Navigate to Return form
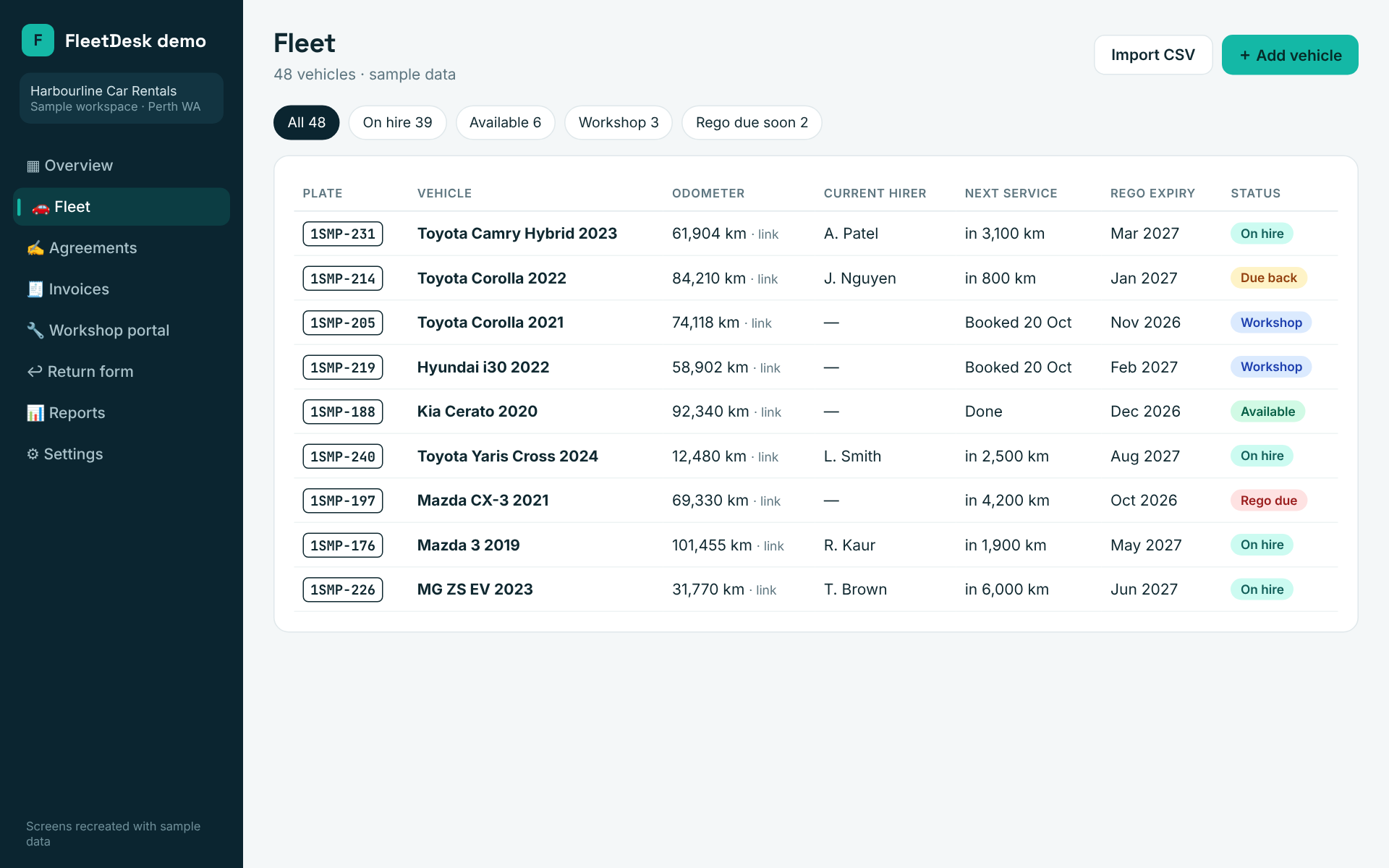The height and width of the screenshot is (868, 1389). tap(122, 372)
